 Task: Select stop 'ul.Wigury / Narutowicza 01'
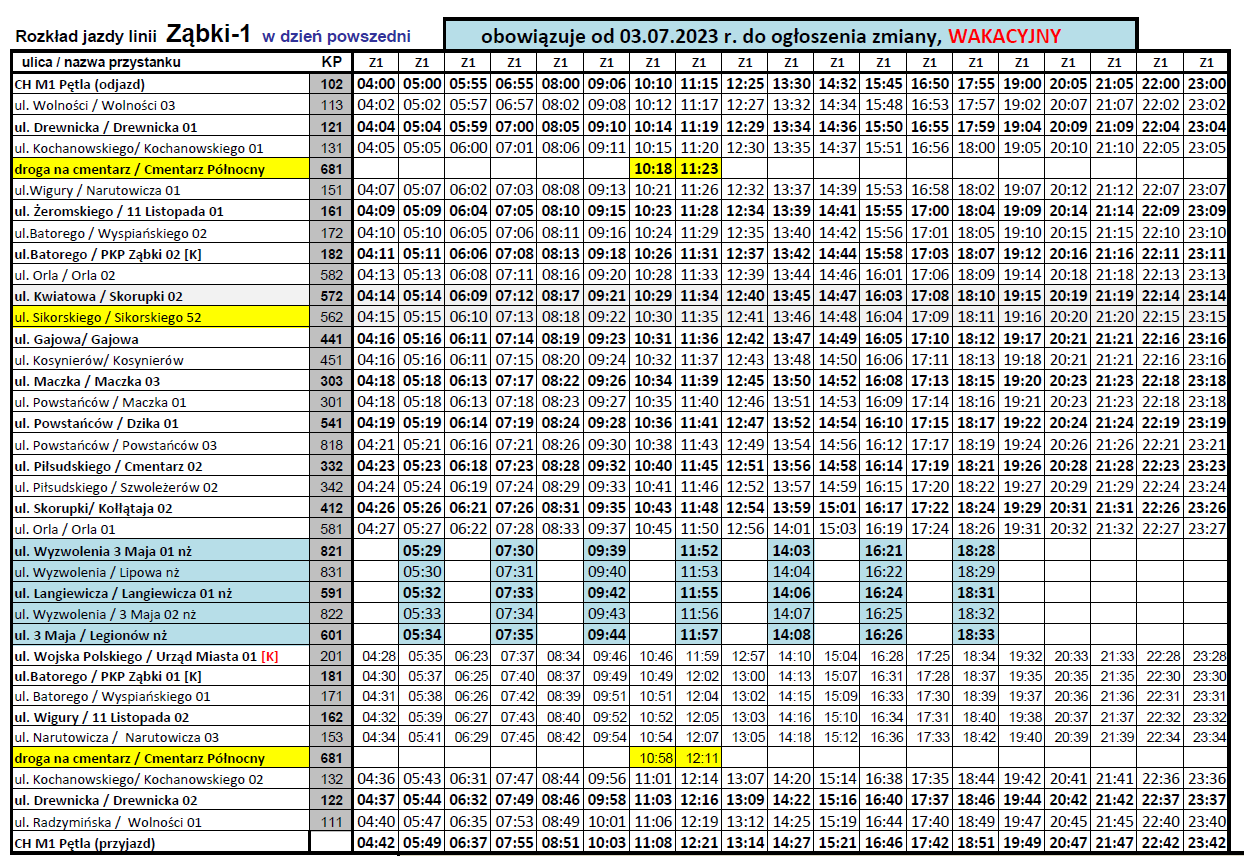(97, 190)
